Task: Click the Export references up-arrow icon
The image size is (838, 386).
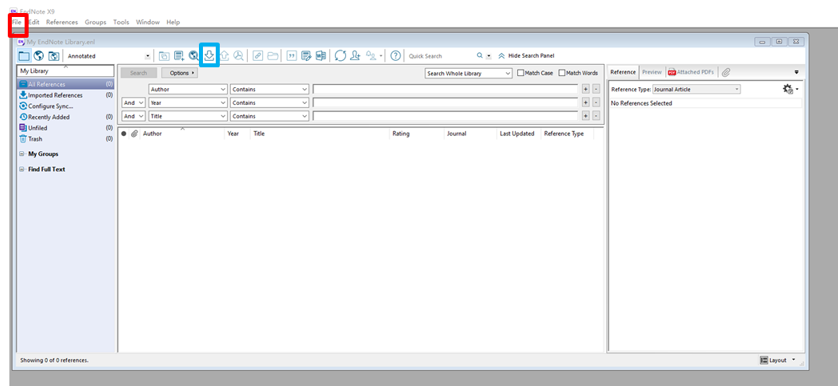Action: 224,56
